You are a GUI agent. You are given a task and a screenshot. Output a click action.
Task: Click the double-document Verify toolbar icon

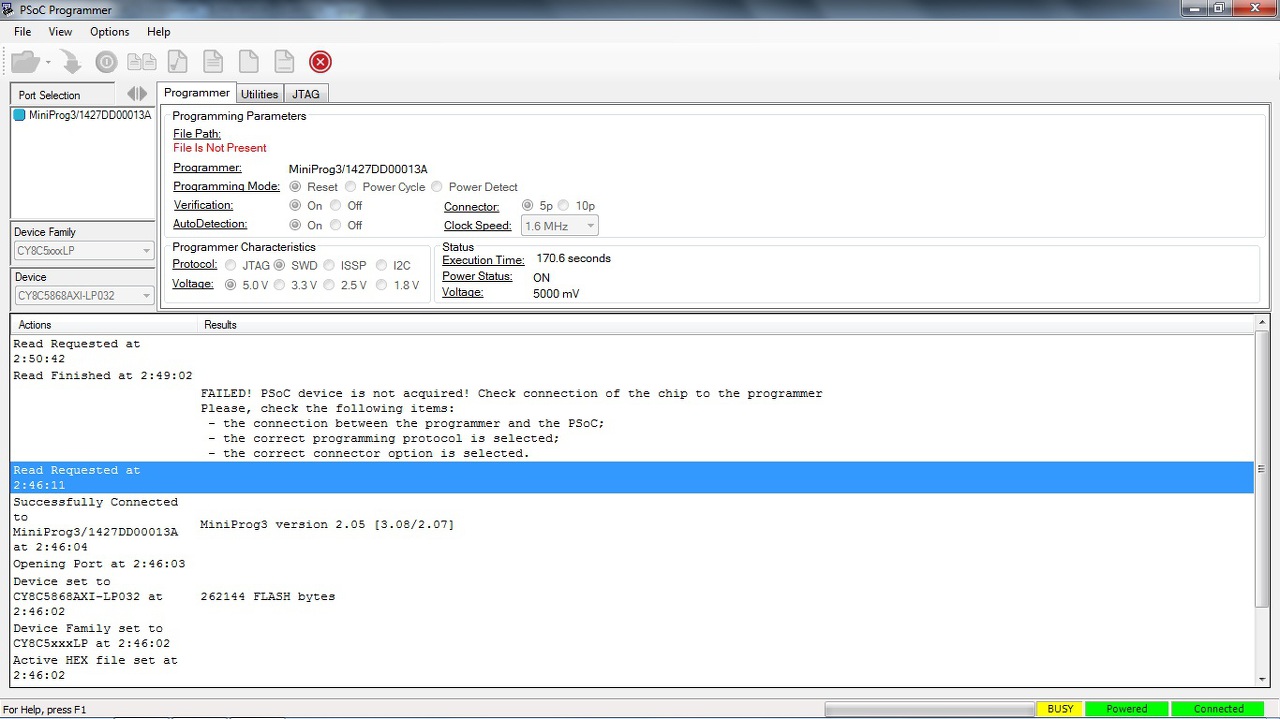point(141,62)
